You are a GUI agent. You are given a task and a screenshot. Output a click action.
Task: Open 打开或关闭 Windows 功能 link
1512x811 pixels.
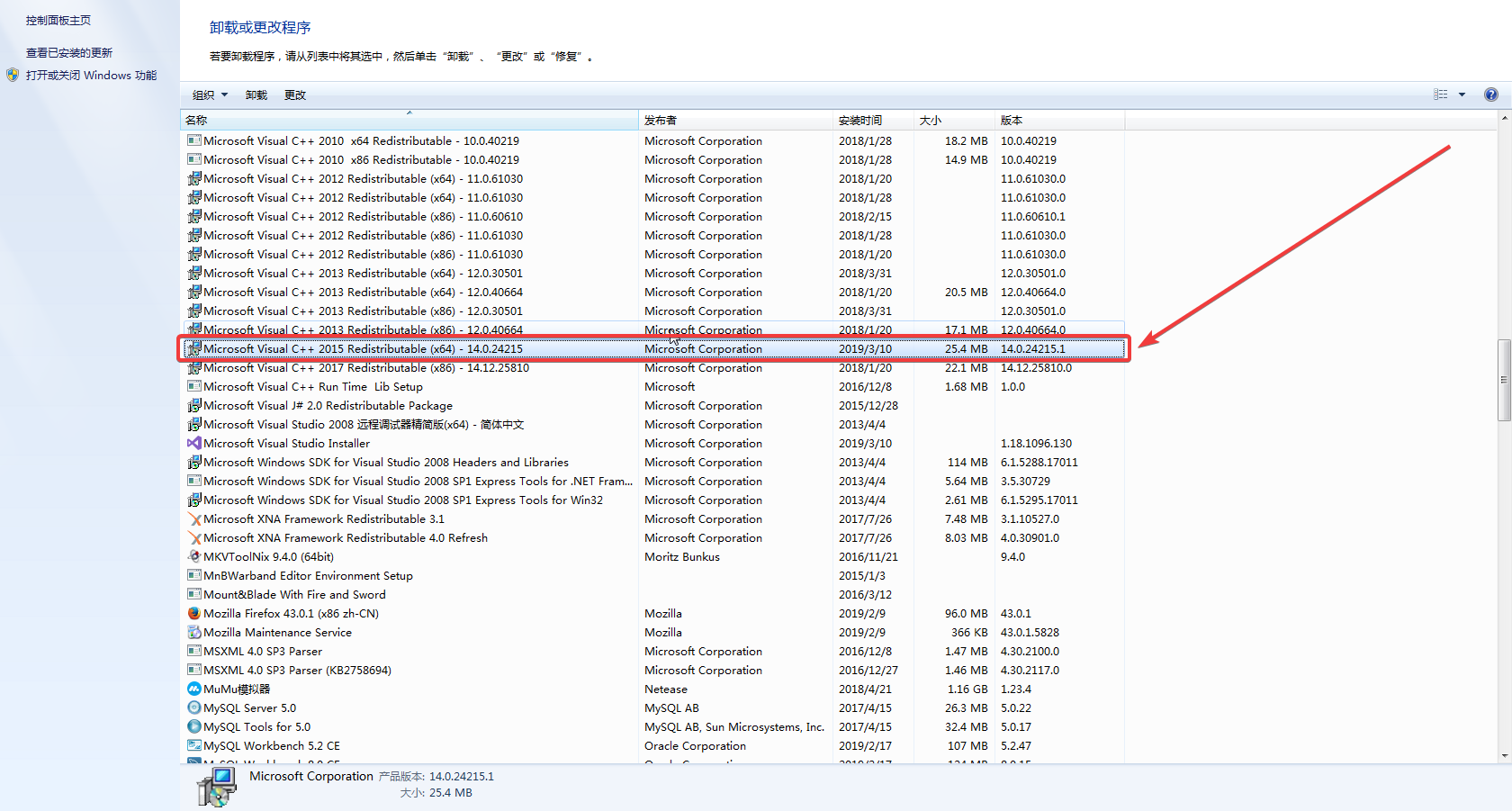tap(91, 75)
